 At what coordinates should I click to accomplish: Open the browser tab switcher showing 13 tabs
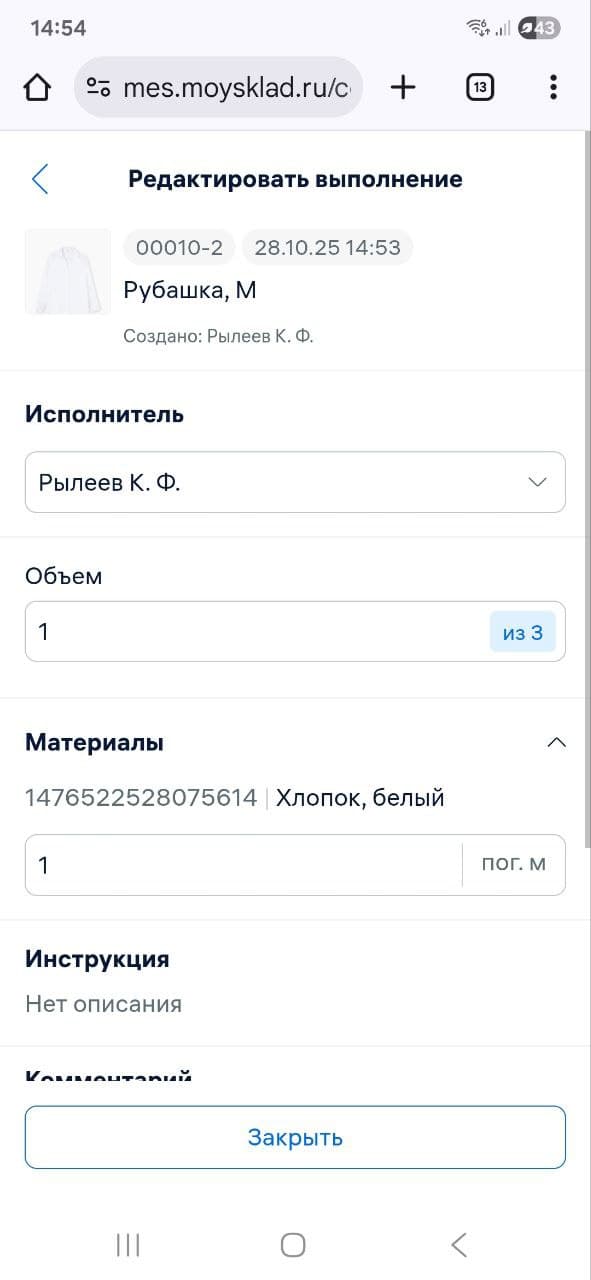click(479, 87)
